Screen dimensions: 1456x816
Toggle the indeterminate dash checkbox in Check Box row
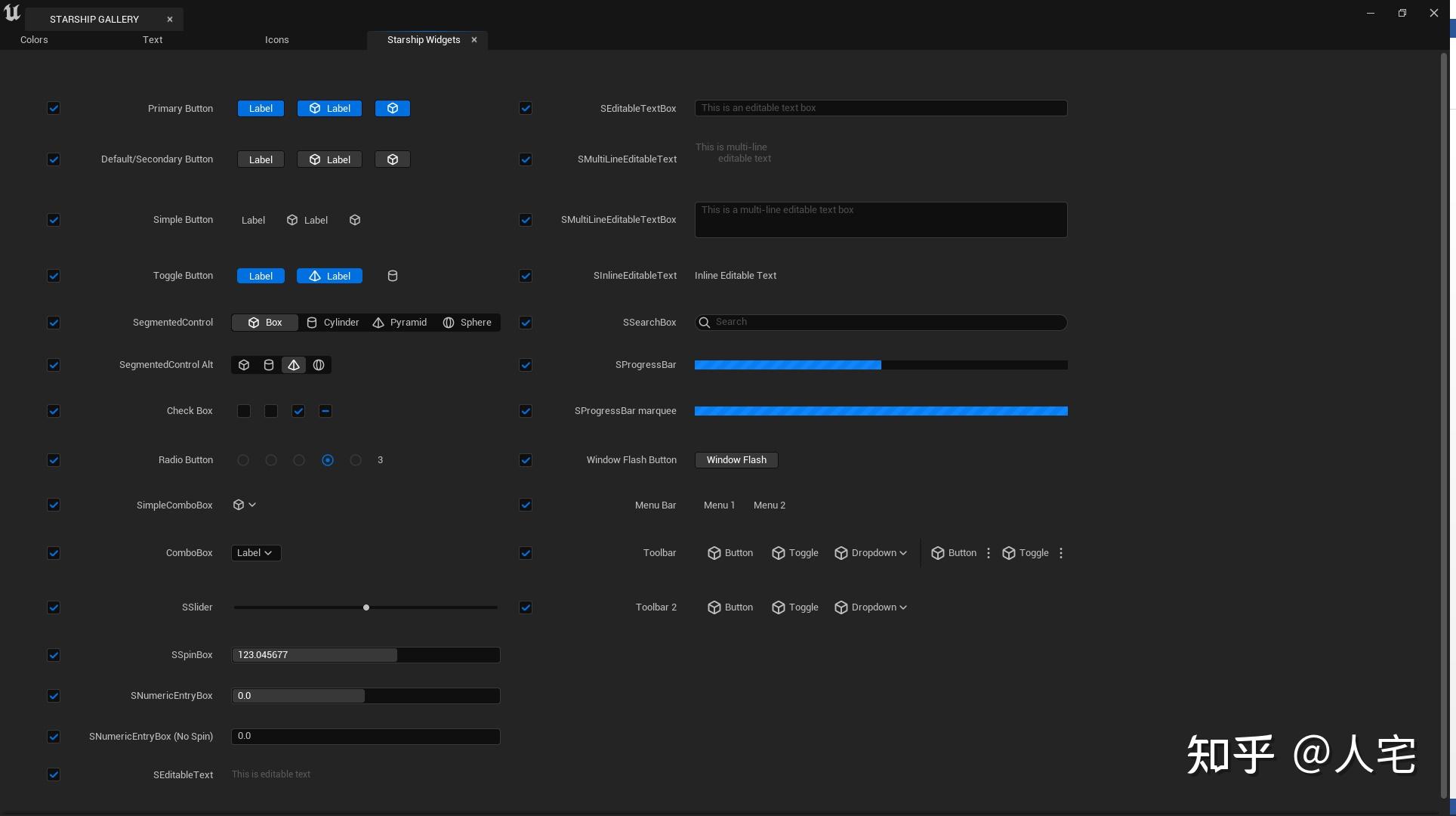click(325, 411)
